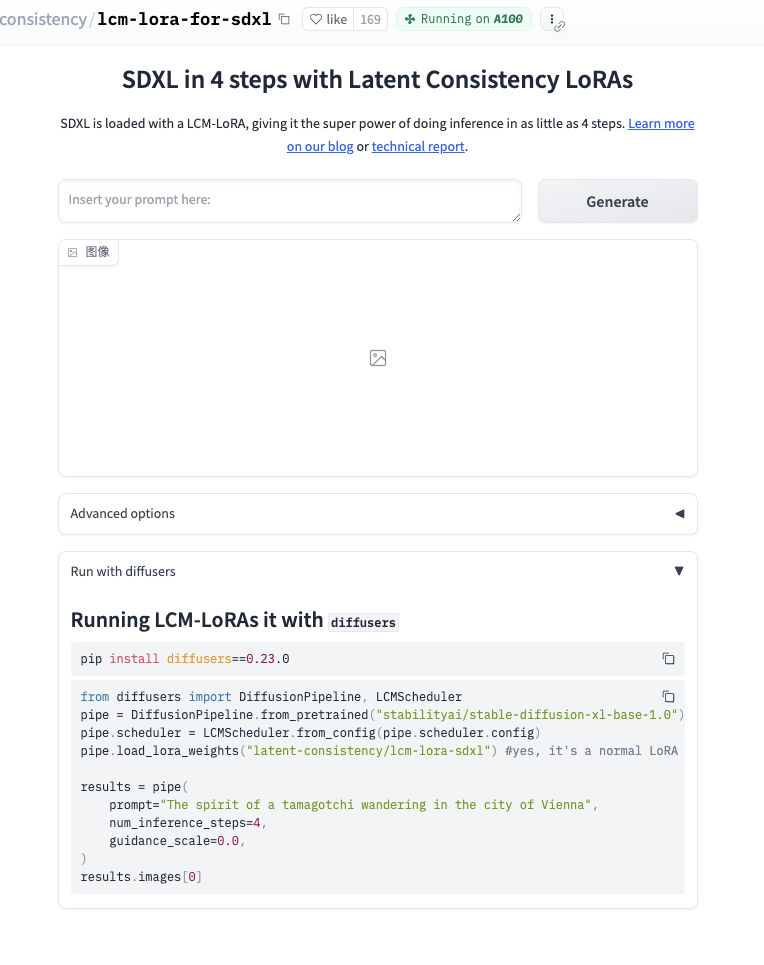Click the 'results.images[0]' code line

141,876
